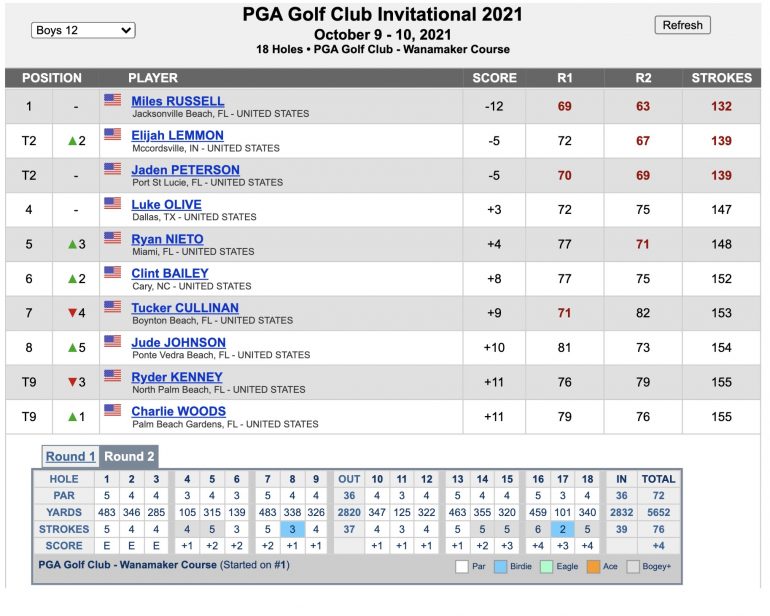The width and height of the screenshot is (770, 616).
Task: Click green up arrow in Jude JOHNSON row
Action: [72, 348]
